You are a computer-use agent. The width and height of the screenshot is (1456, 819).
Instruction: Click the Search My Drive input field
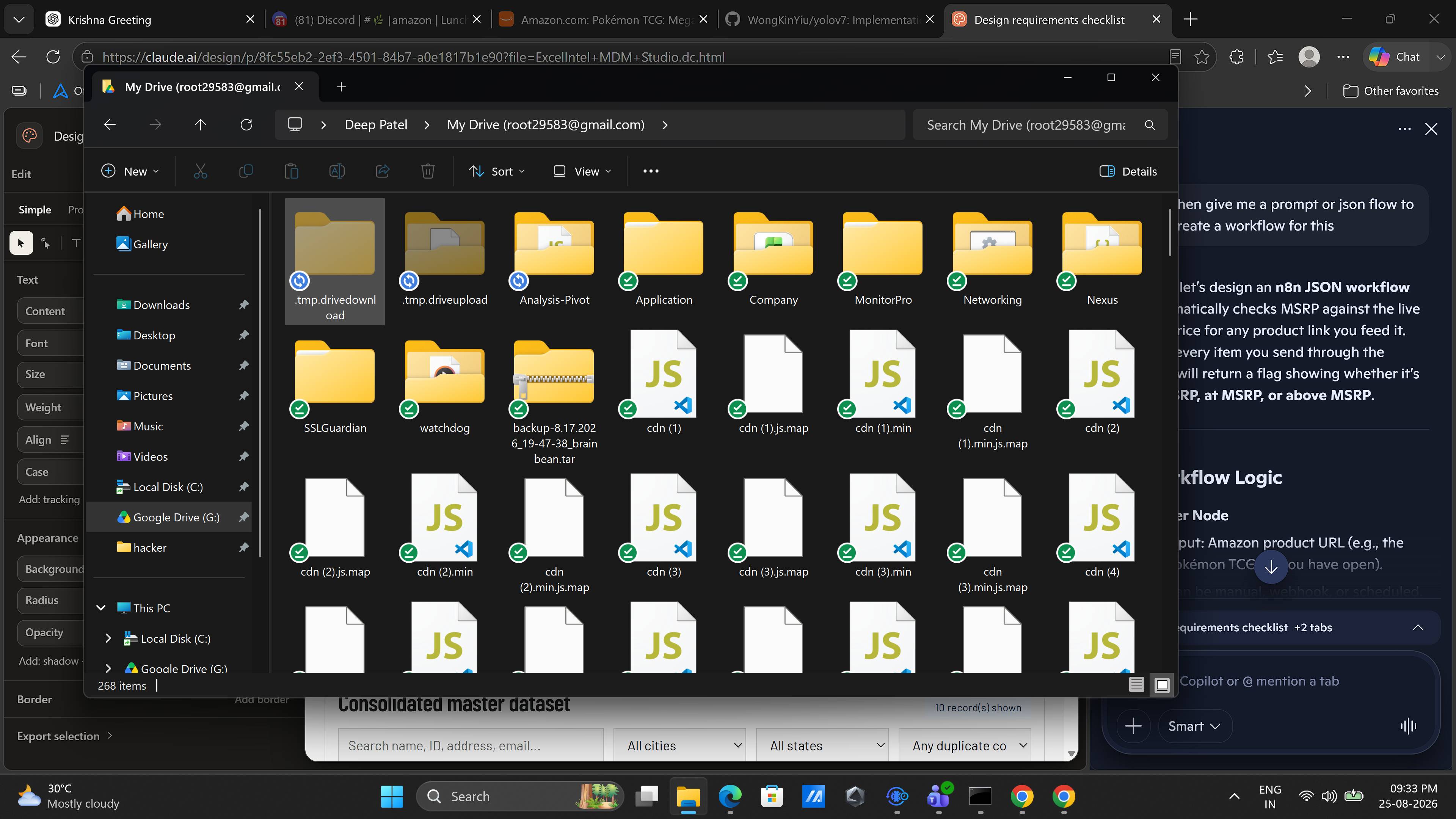click(x=1027, y=125)
